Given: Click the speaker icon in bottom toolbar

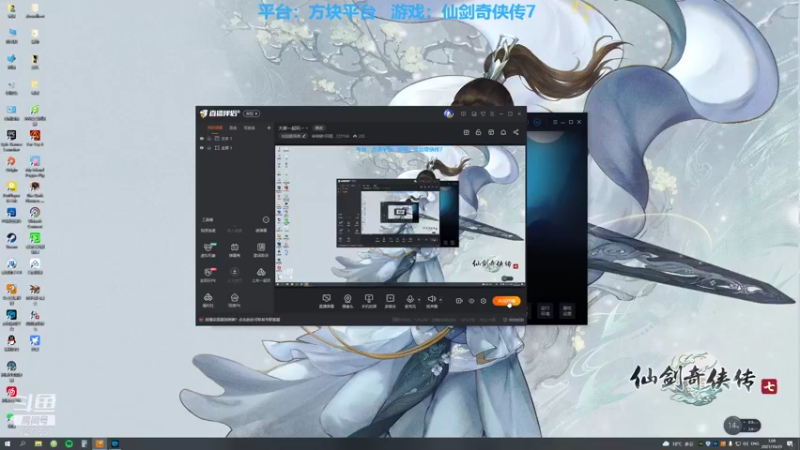Looking at the screenshot, I should pos(432,299).
